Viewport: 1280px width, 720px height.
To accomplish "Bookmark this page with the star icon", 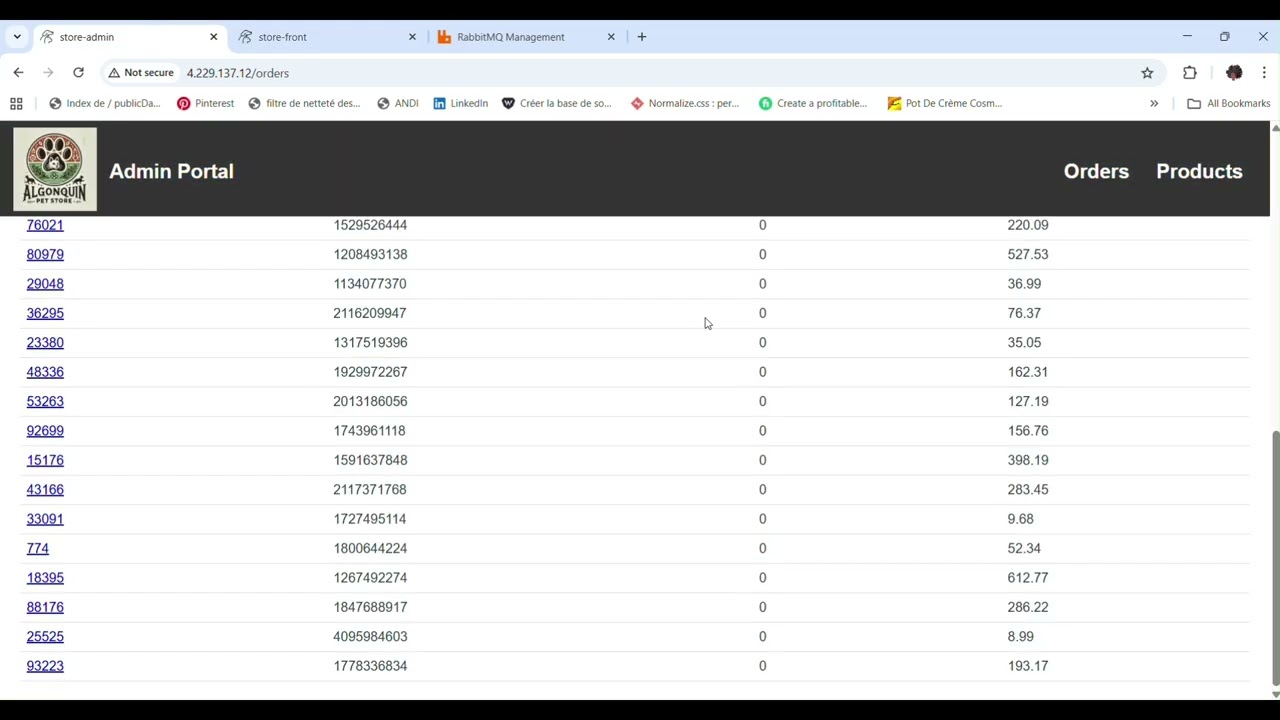I will [1147, 73].
